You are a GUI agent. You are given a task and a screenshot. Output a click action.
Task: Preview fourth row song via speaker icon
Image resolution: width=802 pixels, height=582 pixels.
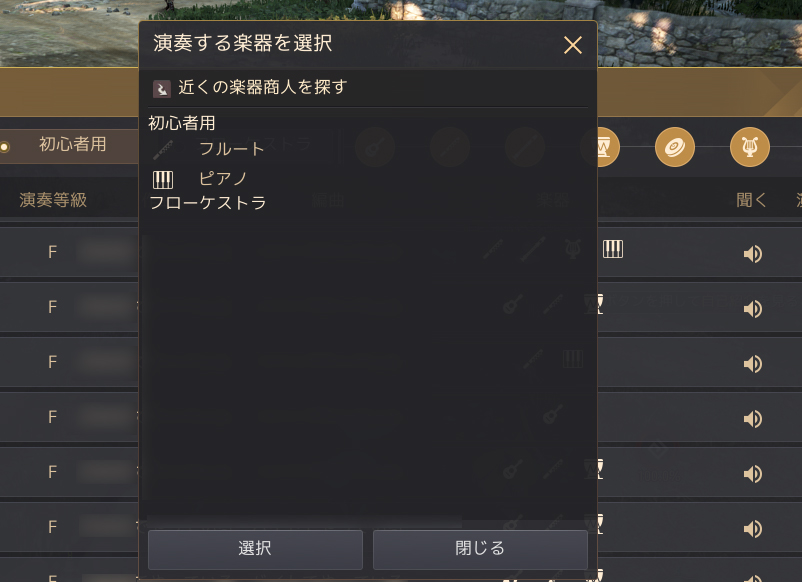pos(752,419)
